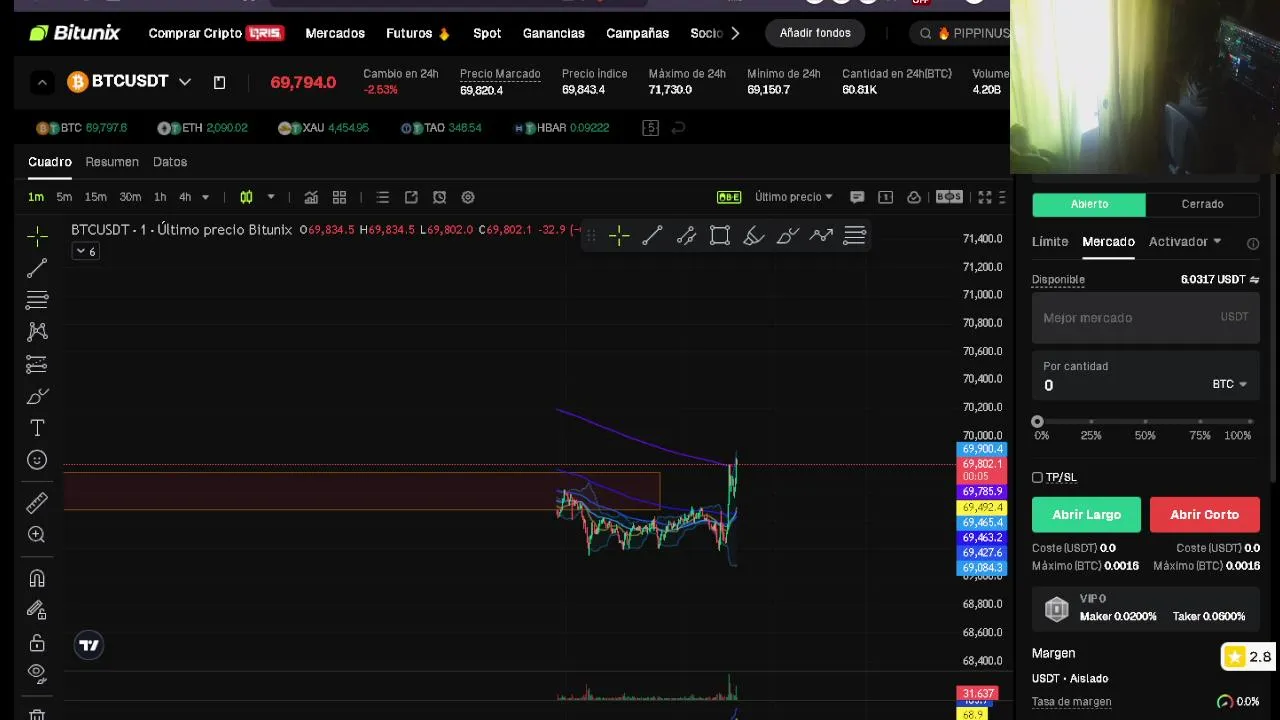Set slider to the 50% mark
The height and width of the screenshot is (720, 1280).
coord(1145,422)
